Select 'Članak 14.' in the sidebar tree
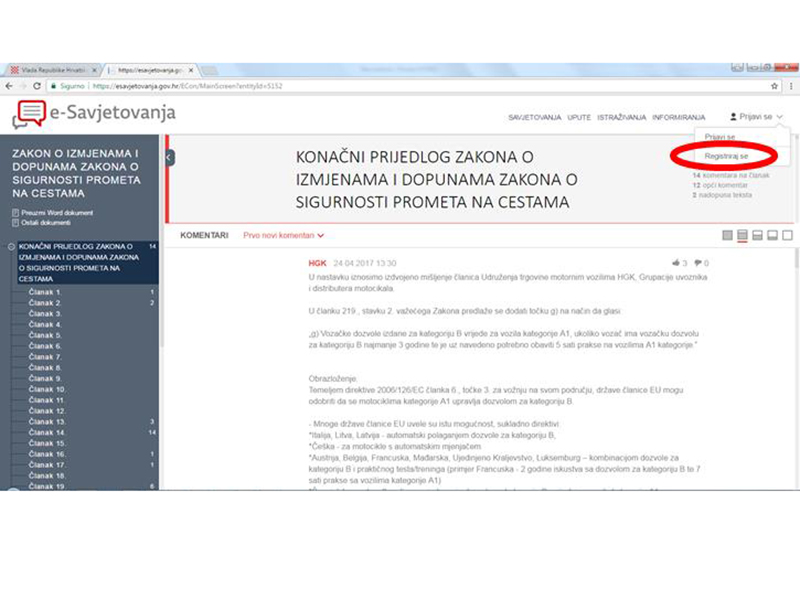The height and width of the screenshot is (599, 800). pos(46,431)
